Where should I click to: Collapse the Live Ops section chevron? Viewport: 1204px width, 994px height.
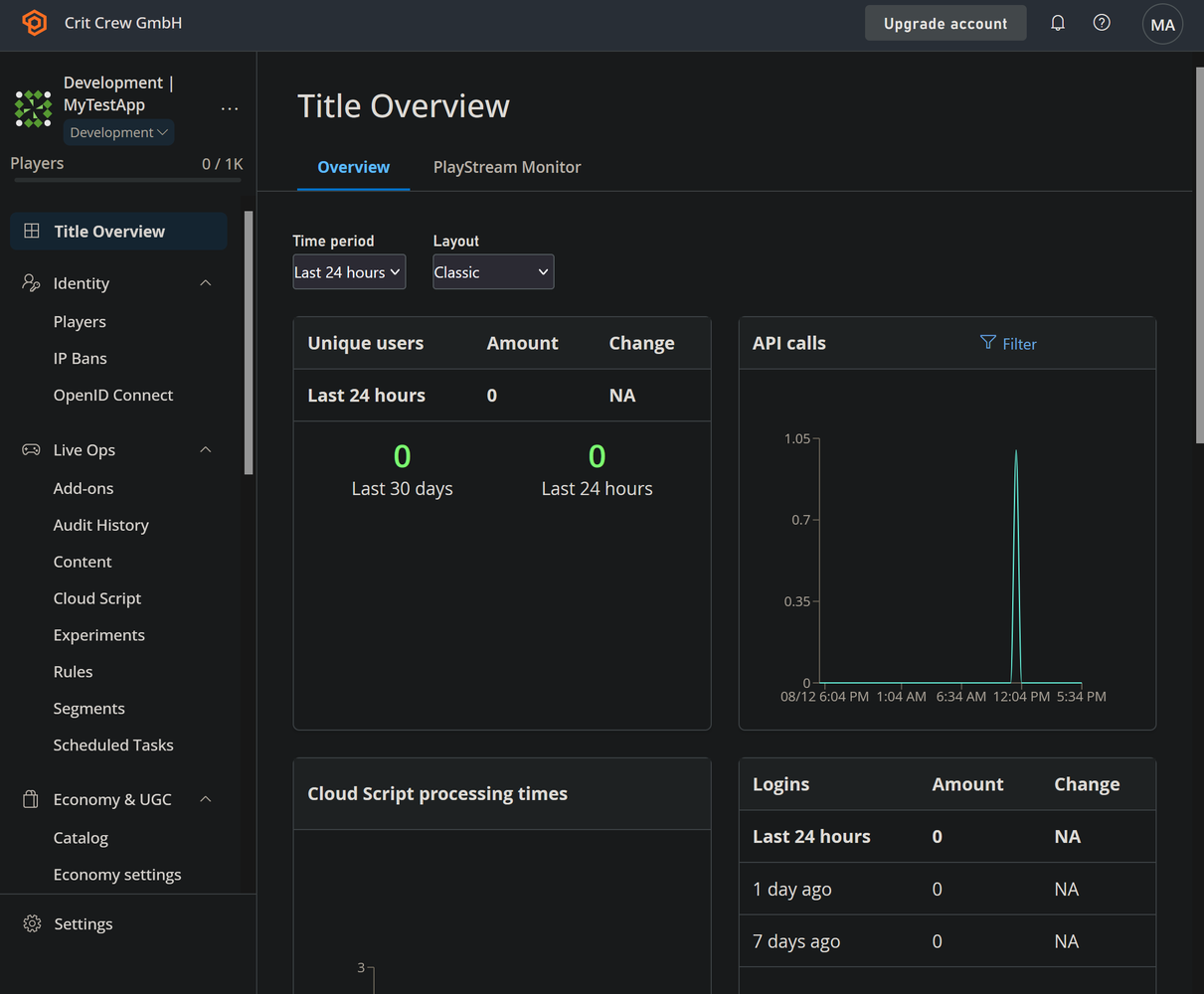[x=206, y=450]
